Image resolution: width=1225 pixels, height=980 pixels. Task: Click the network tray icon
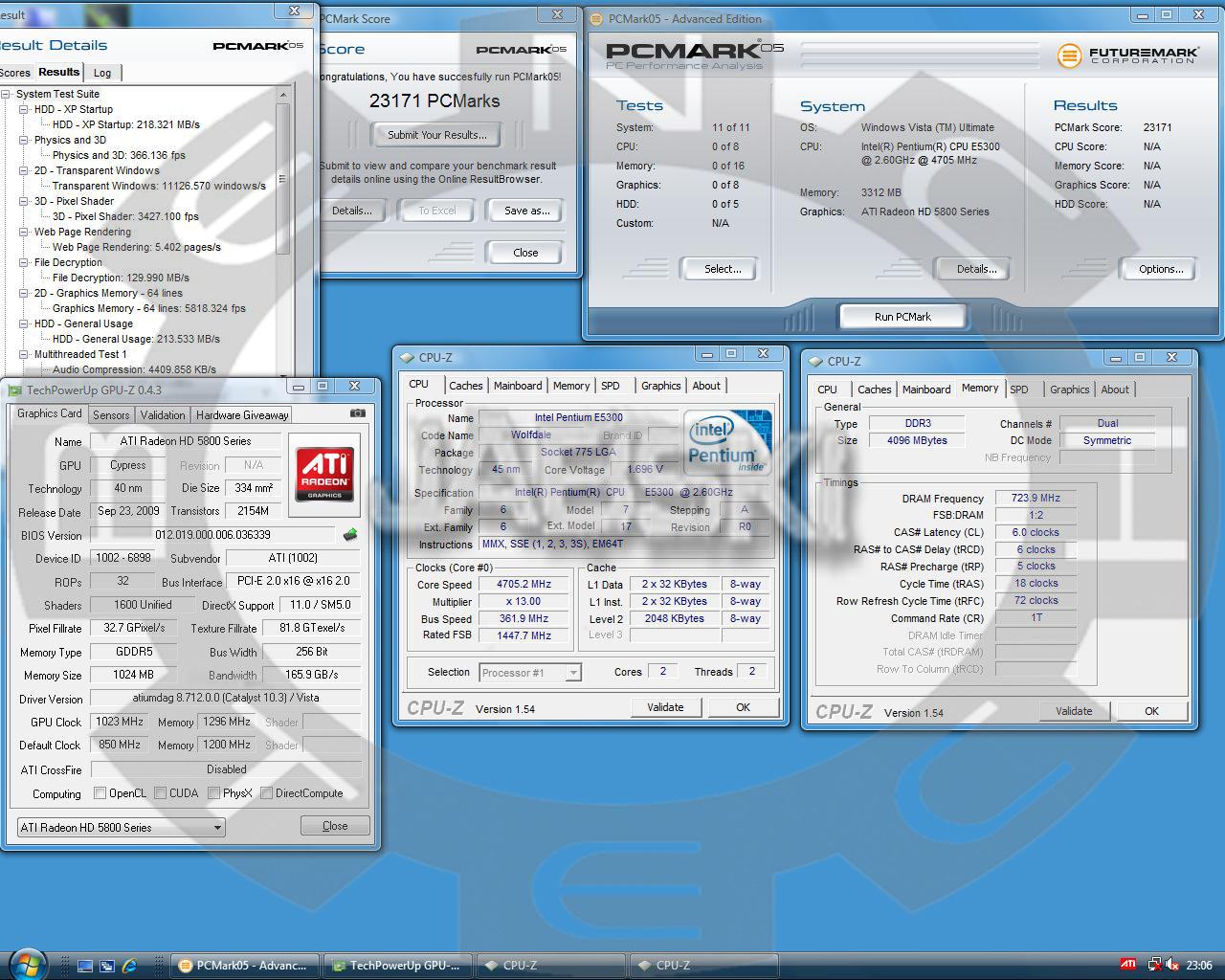[x=1154, y=965]
